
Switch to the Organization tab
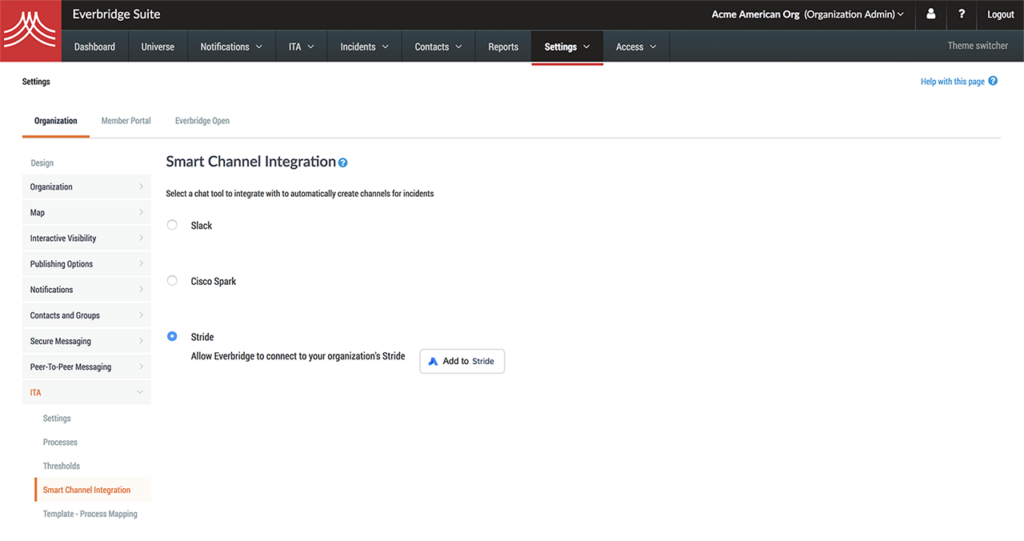[x=56, y=121]
